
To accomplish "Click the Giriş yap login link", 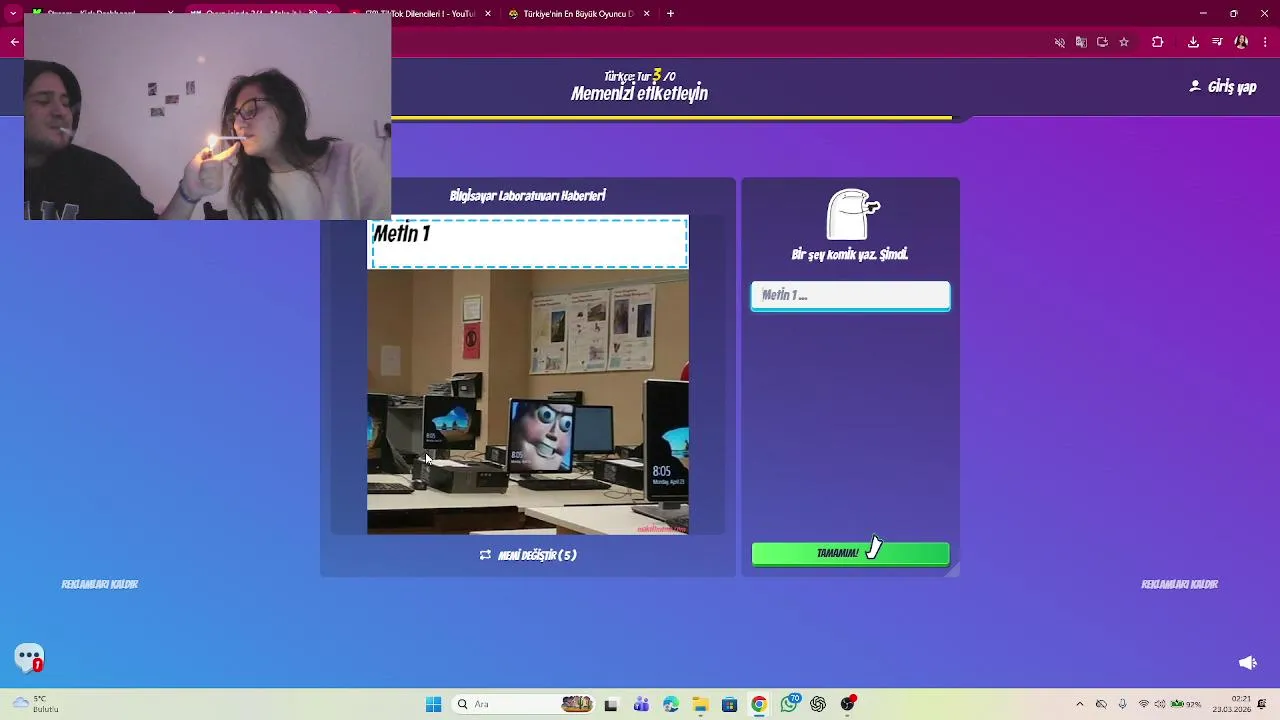I will click(1223, 87).
